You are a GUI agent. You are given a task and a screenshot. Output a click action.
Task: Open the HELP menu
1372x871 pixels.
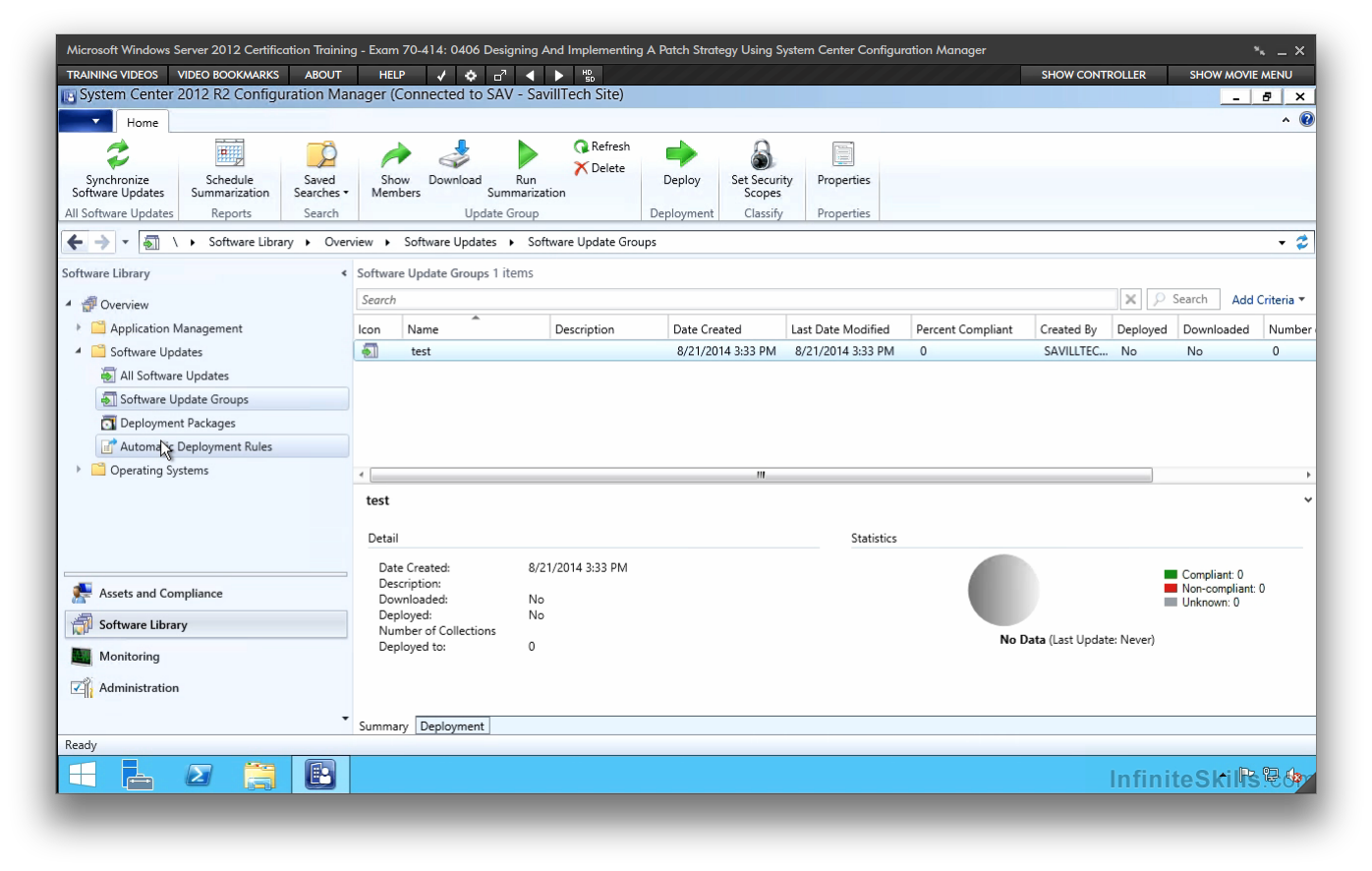coord(392,75)
